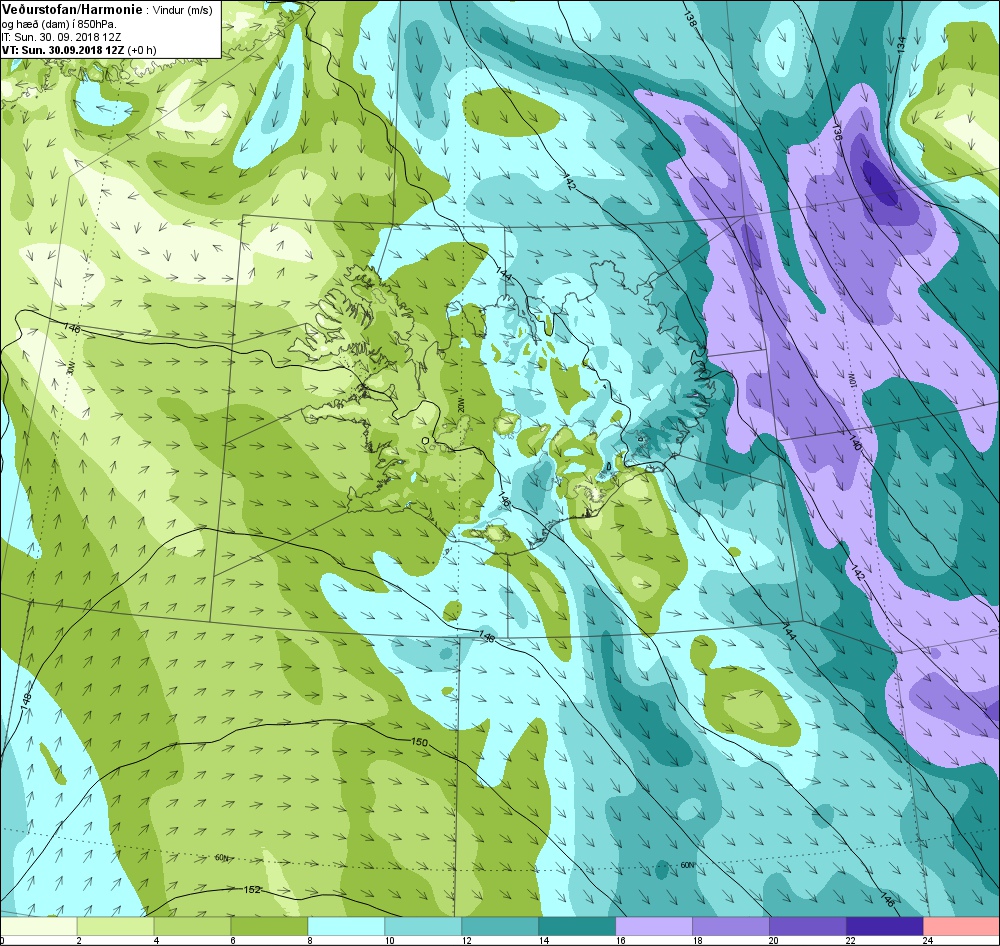Viewport: 1000px width, 946px height.
Task: Select the light green 2–4 m/s legend swatch
Action: [x=115, y=926]
